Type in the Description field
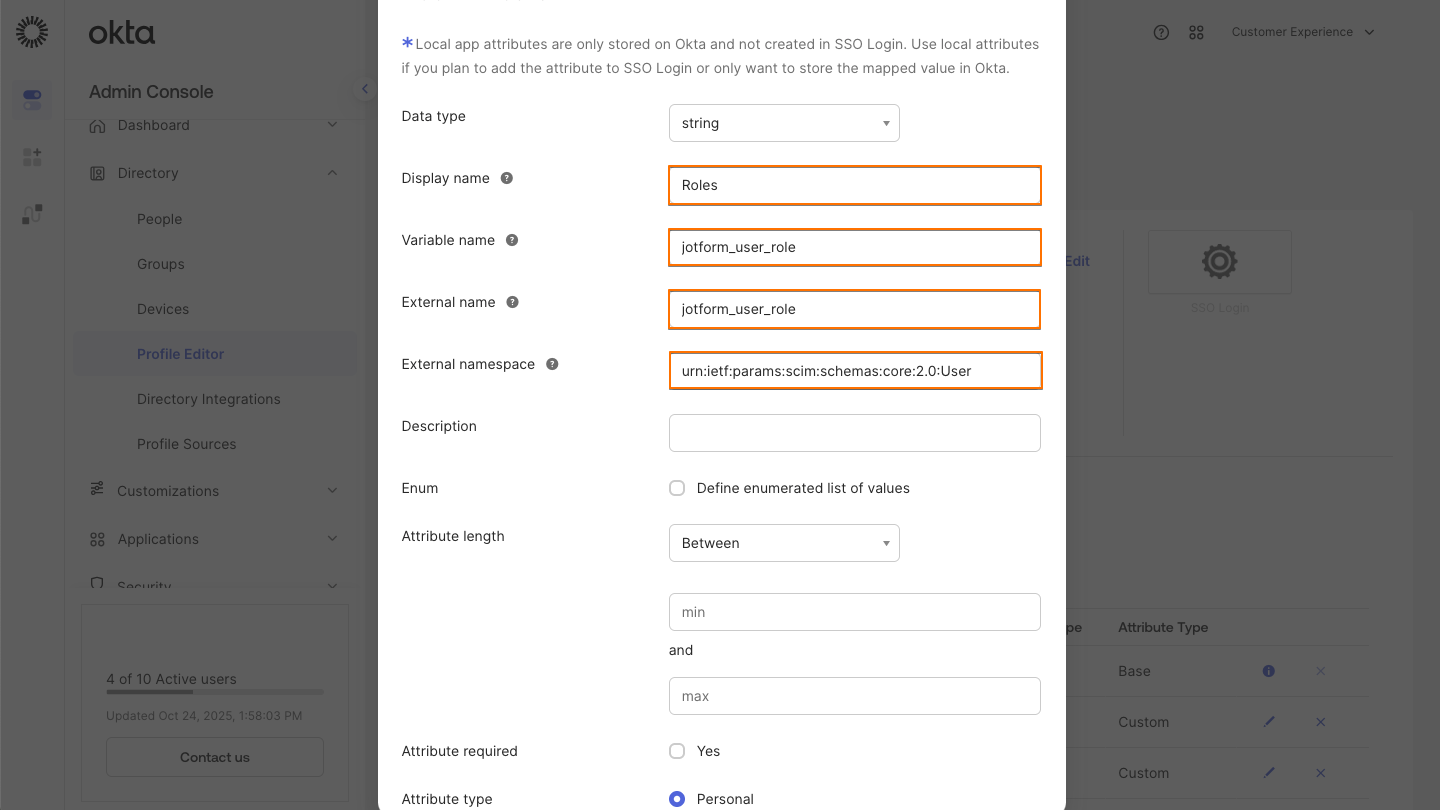Viewport: 1440px width, 810px height. pos(854,432)
